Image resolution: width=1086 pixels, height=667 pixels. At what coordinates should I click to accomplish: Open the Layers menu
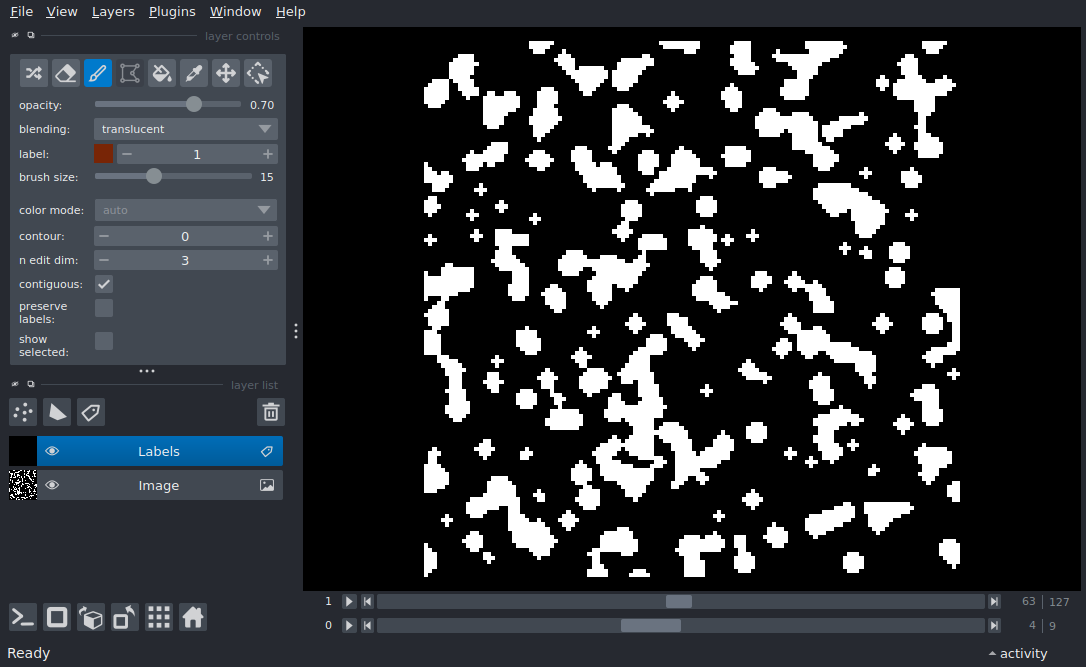click(x=113, y=12)
